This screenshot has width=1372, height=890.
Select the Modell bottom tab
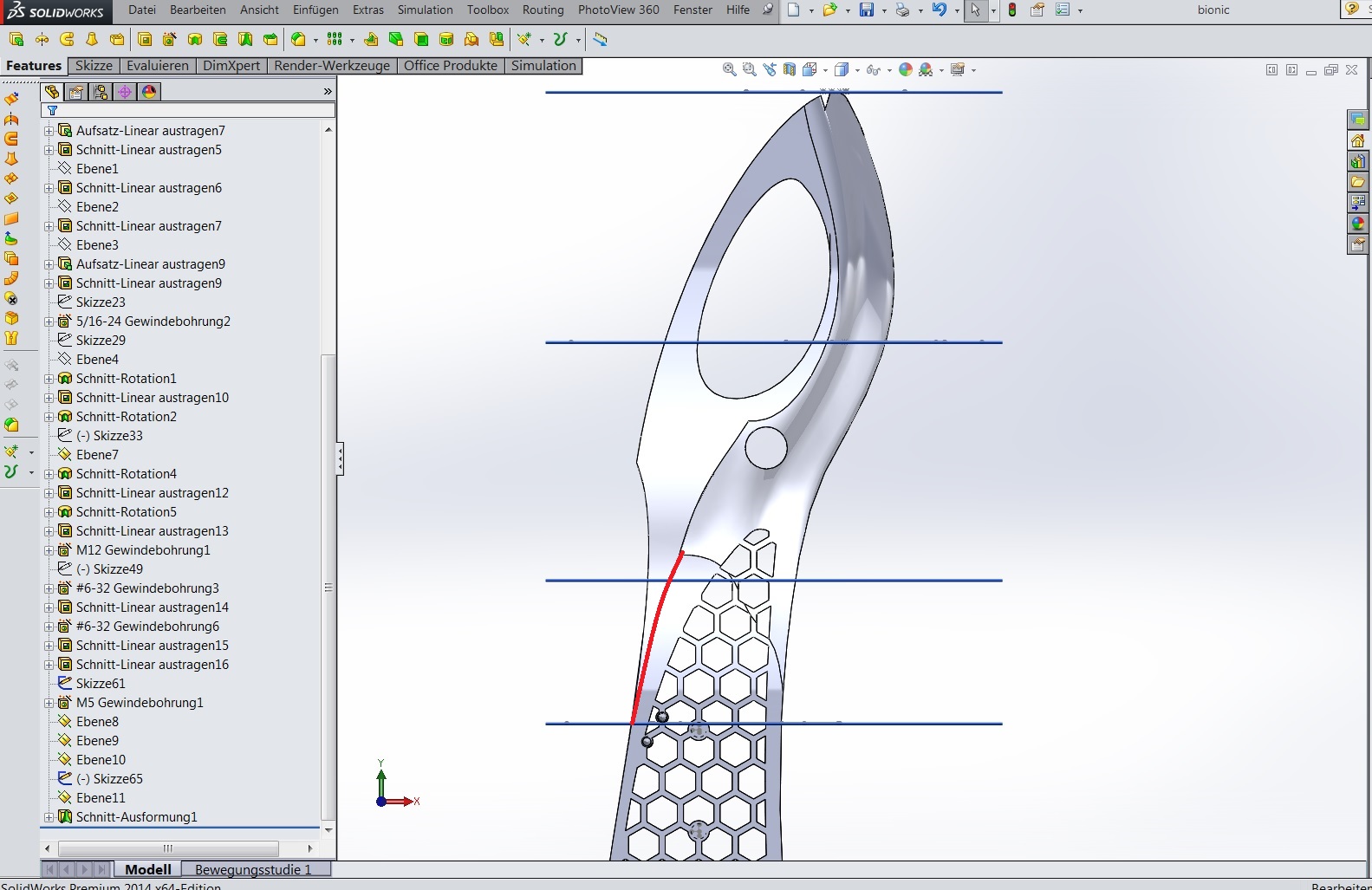tap(148, 869)
